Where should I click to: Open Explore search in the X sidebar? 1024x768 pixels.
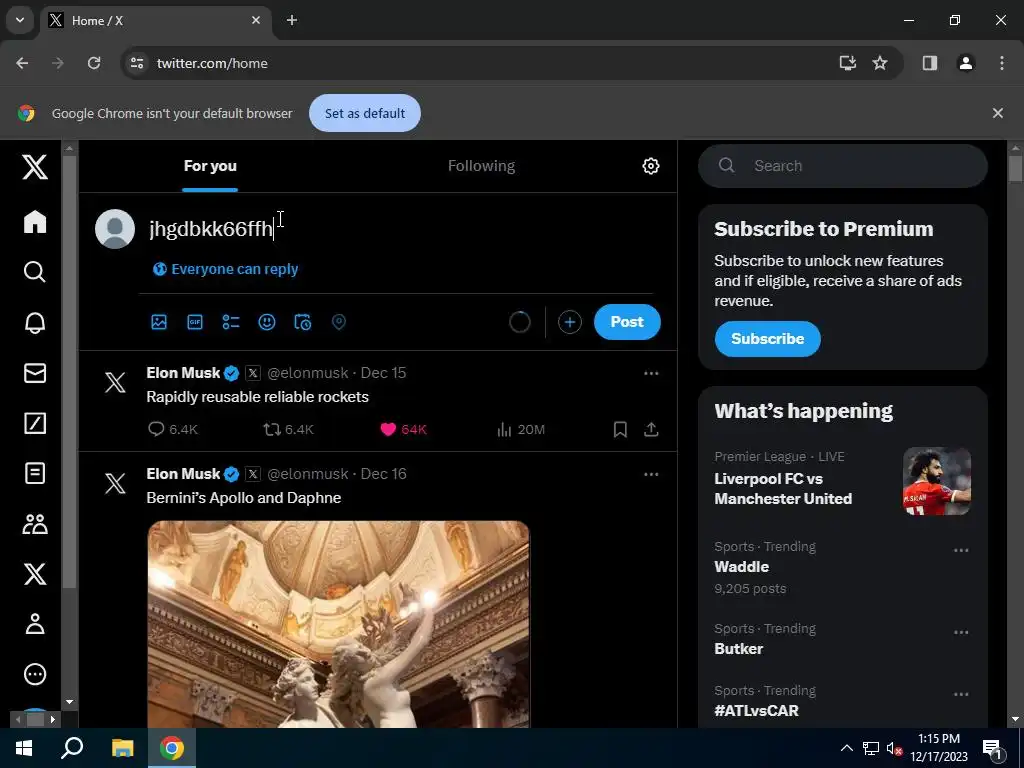click(x=35, y=272)
